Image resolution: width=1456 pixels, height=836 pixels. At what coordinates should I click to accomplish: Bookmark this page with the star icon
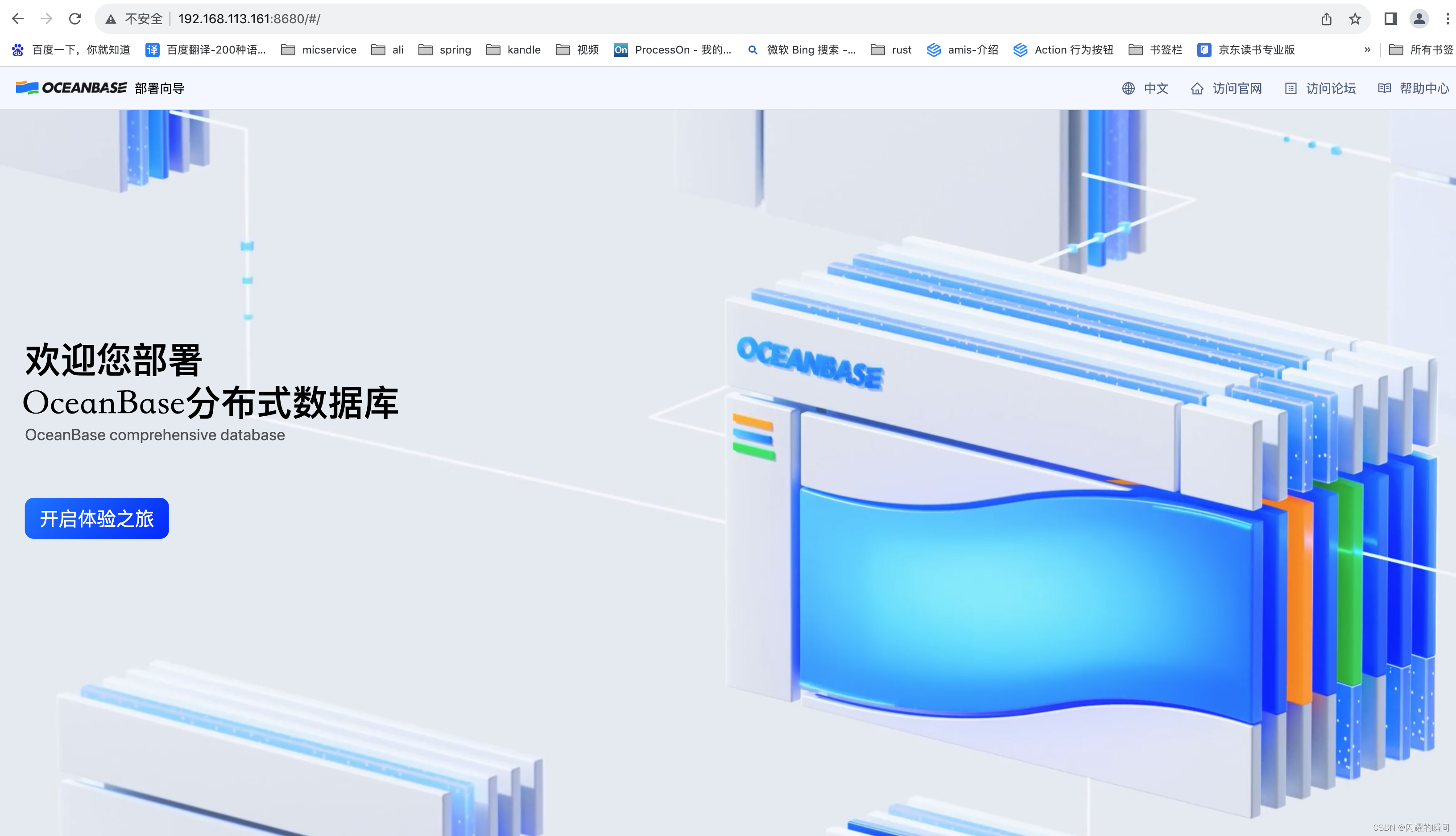click(x=1355, y=19)
